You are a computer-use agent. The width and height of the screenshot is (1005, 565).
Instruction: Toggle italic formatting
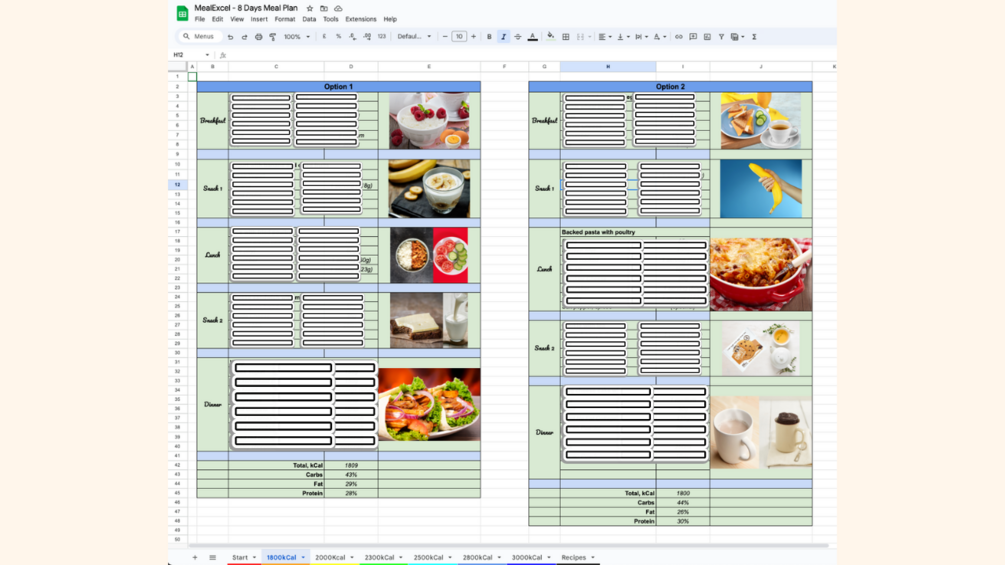coord(503,37)
